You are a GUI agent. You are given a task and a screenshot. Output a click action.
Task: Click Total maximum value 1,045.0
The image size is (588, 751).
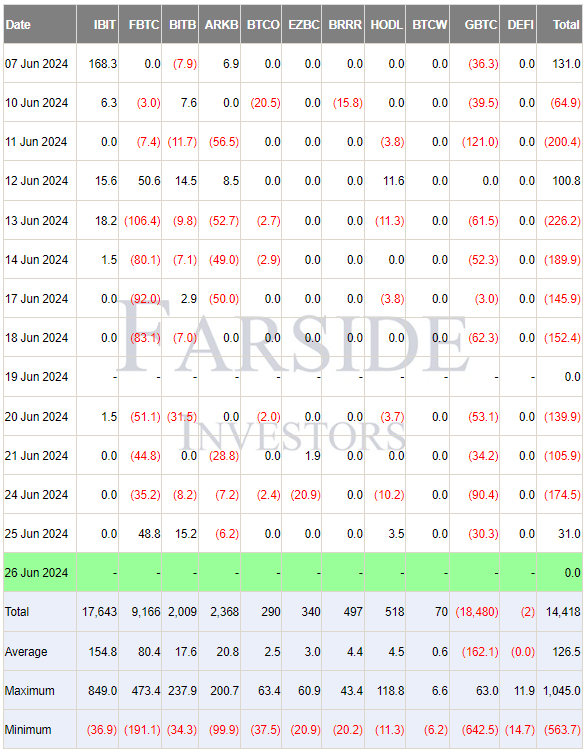coord(562,691)
